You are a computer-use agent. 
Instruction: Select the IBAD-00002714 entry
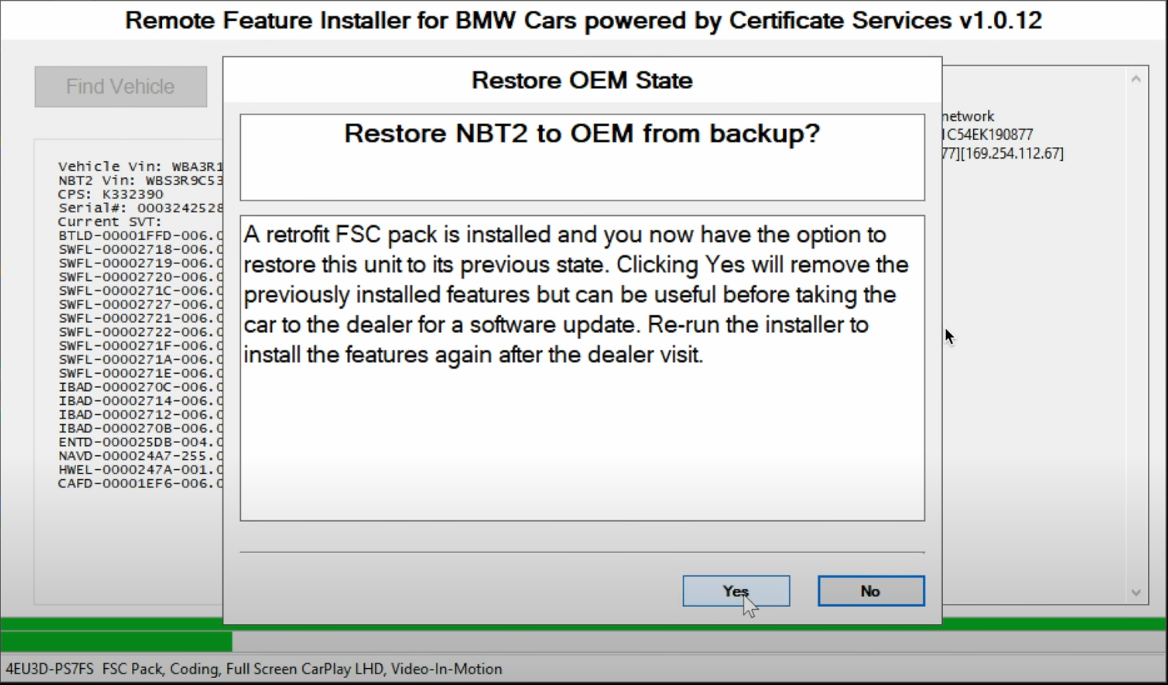click(x=141, y=401)
